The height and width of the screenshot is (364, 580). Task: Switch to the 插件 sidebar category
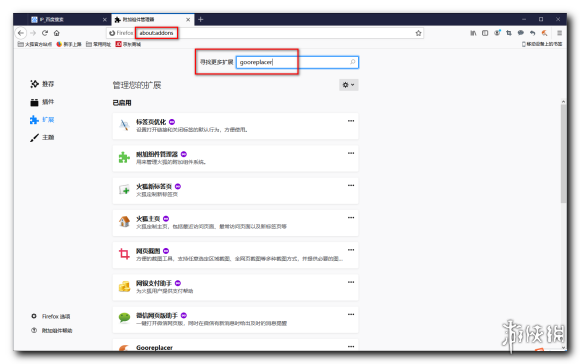pos(42,102)
